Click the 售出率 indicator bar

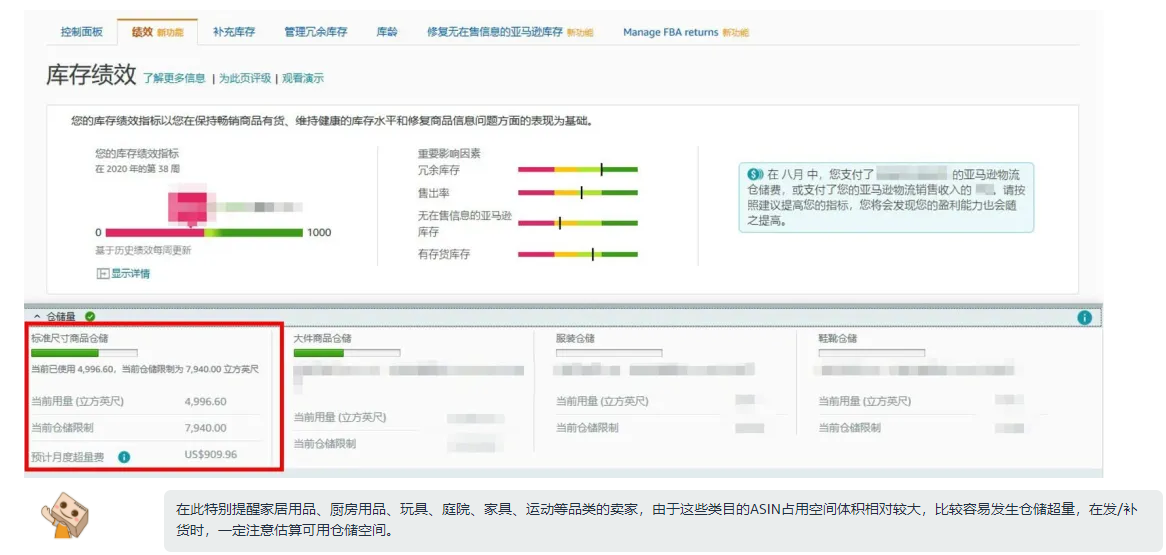(578, 193)
